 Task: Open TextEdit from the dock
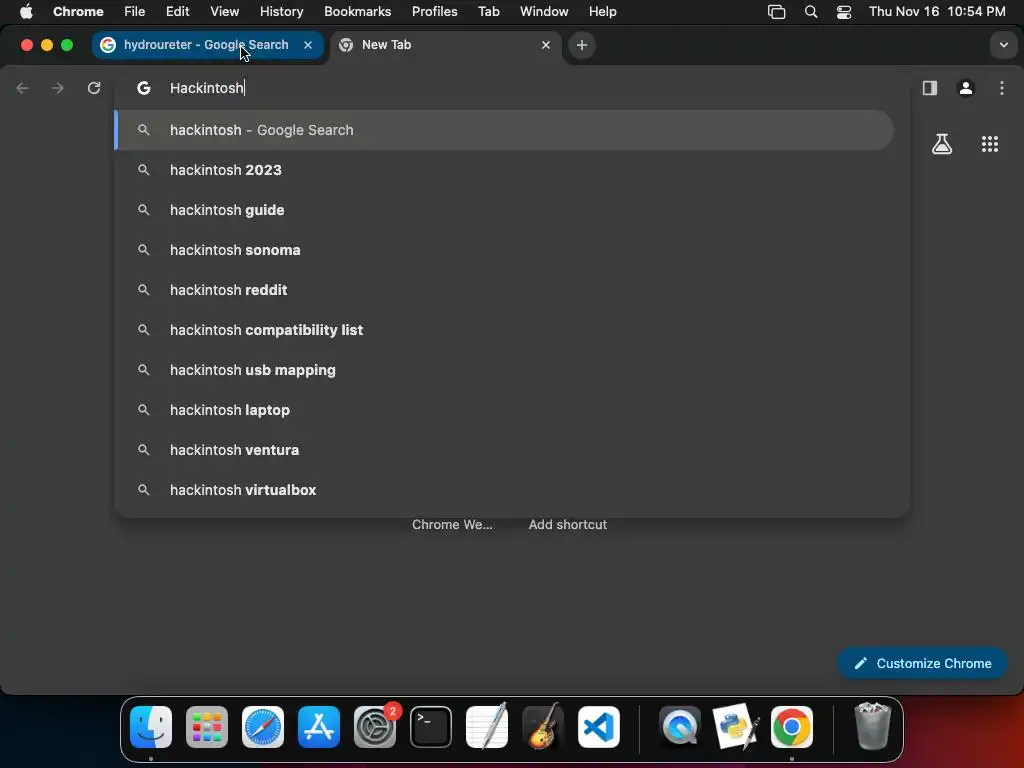487,726
